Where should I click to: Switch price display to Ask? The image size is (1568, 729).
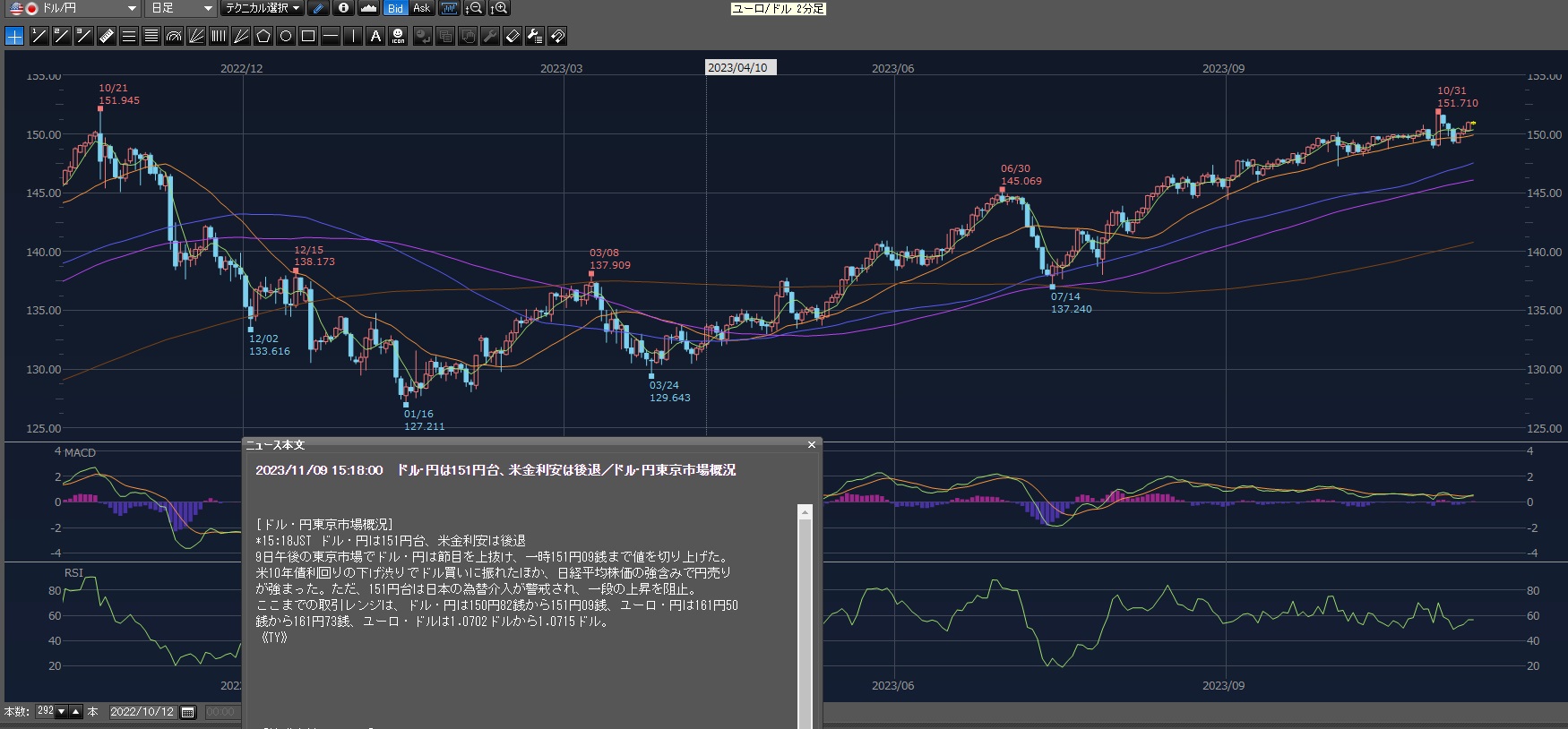(x=421, y=8)
